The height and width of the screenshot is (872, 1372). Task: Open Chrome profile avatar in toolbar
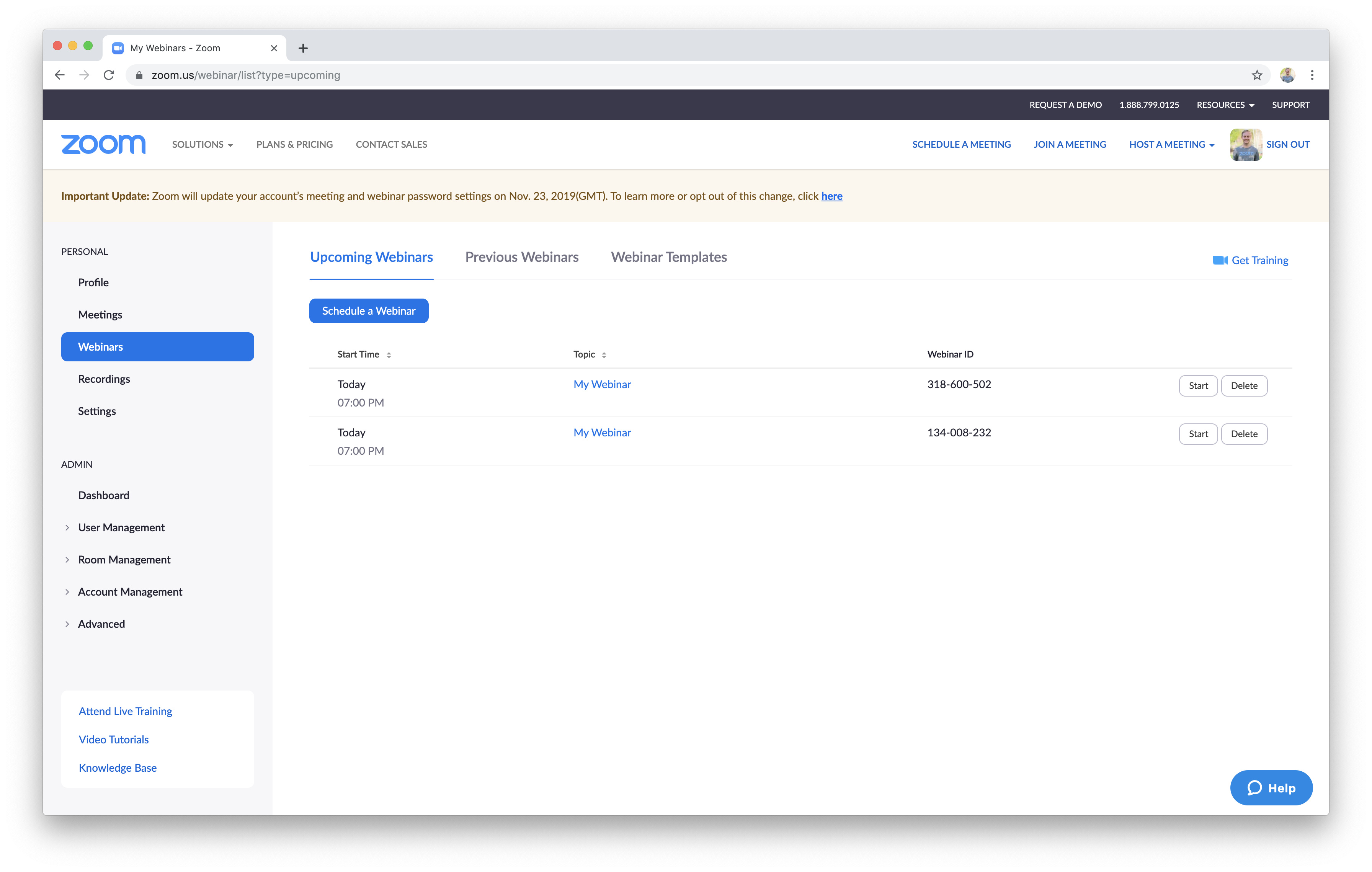(x=1287, y=75)
